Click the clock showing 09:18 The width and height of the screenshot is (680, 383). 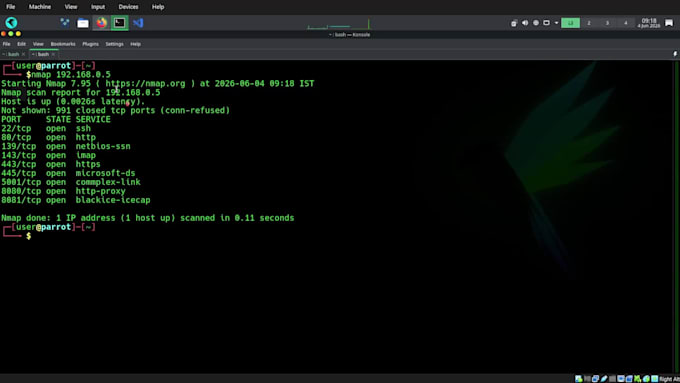tap(649, 23)
